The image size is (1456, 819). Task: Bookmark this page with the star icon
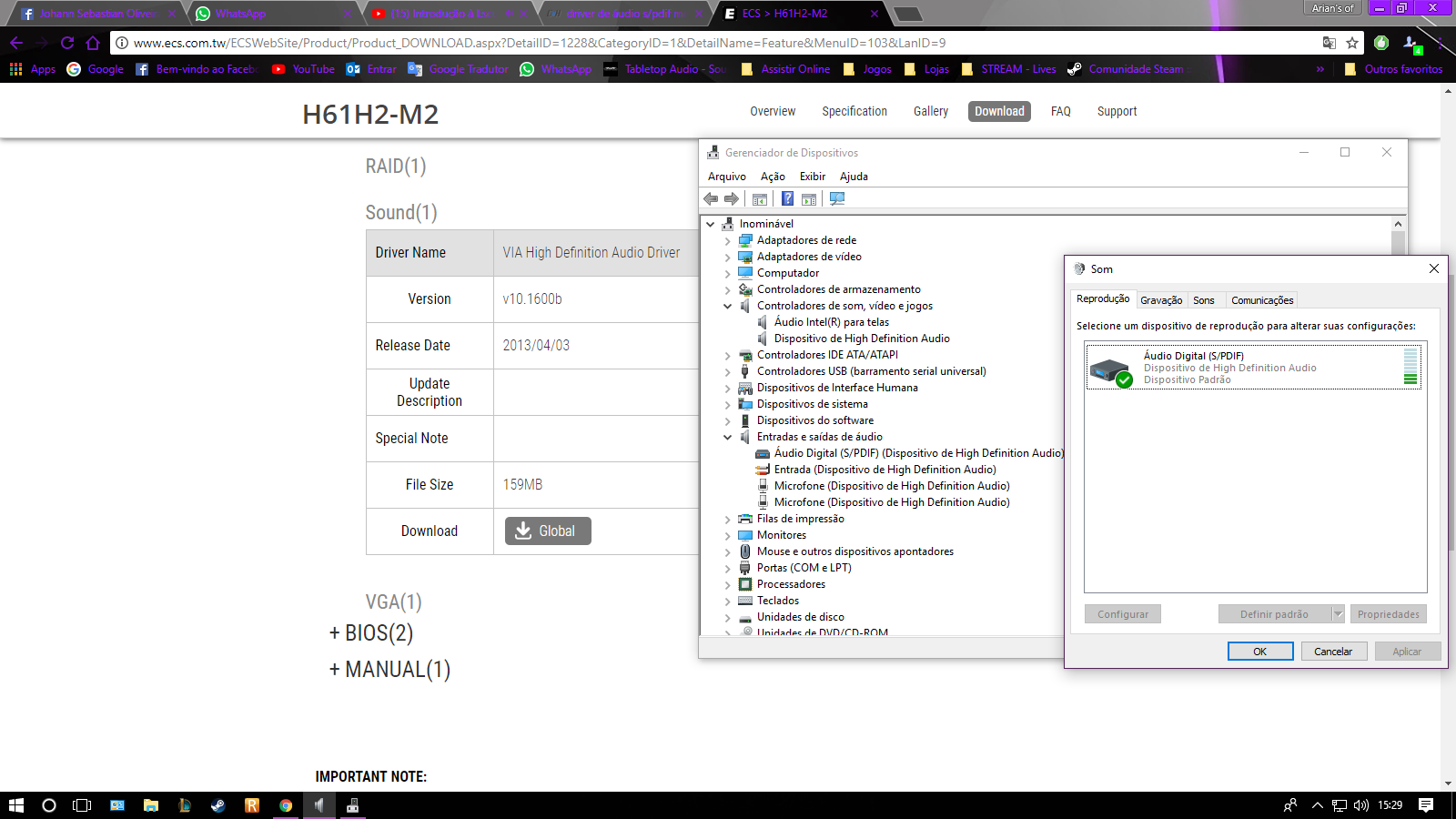coord(1352,43)
